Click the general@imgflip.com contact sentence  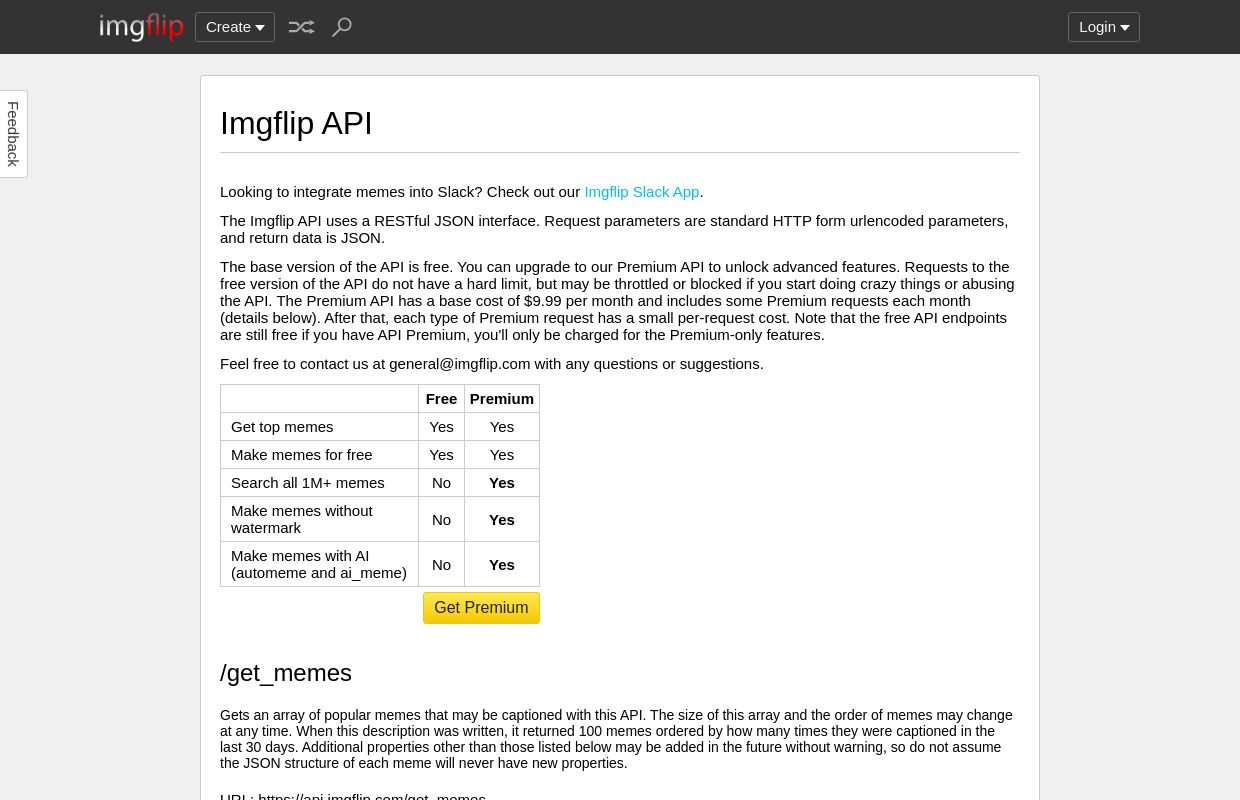[492, 364]
